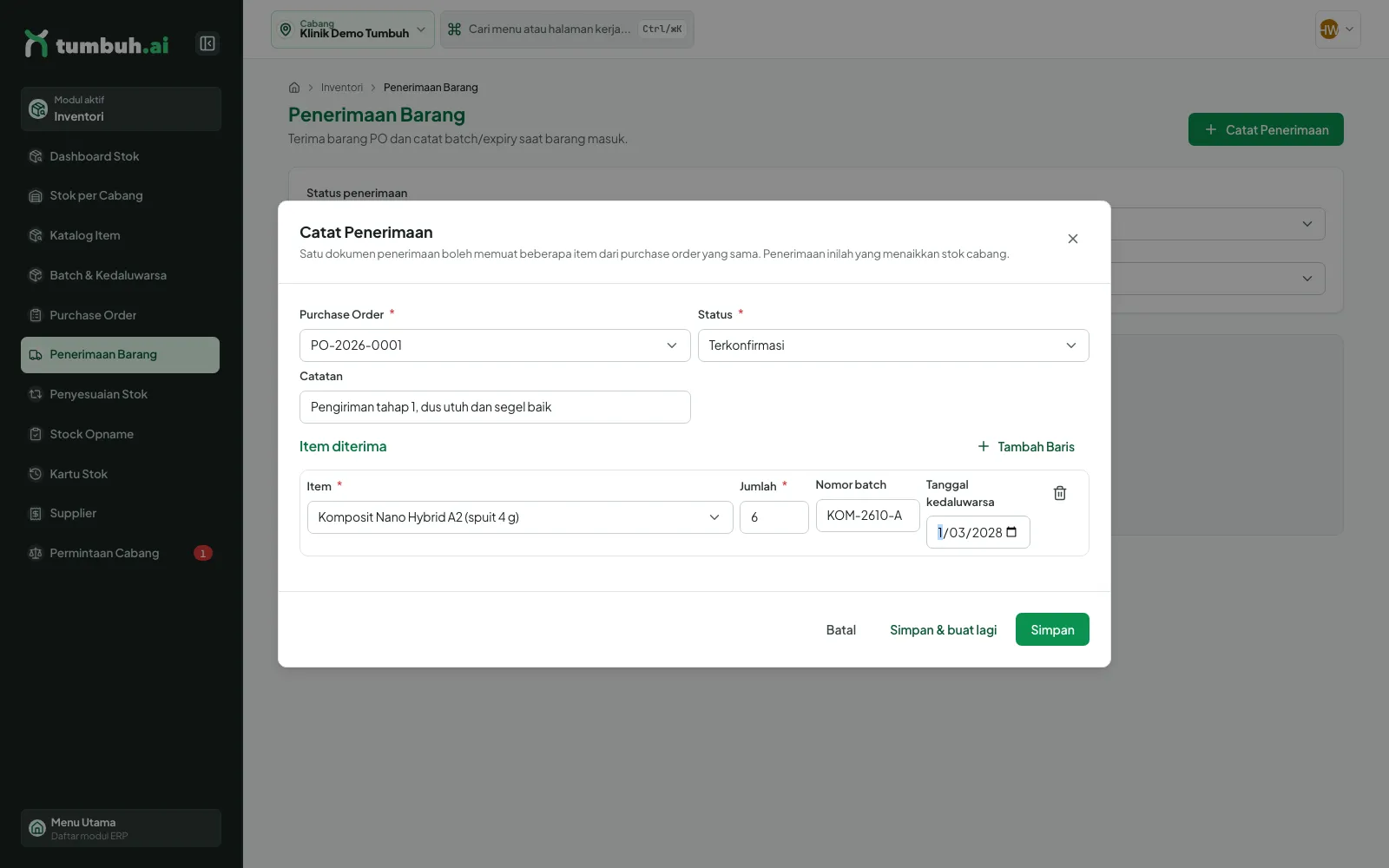Open Kartu Stok page
Viewport: 1389px width, 868px height.
pos(121,474)
